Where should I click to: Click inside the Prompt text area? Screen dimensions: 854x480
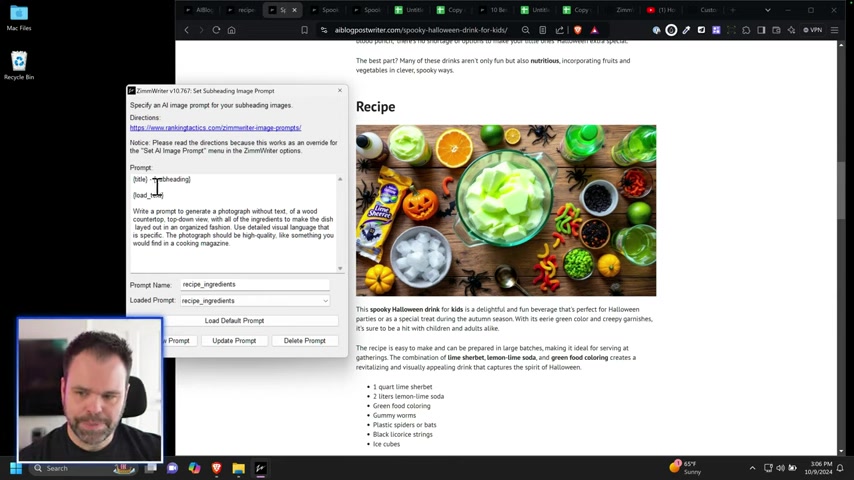pyautogui.click(x=233, y=223)
